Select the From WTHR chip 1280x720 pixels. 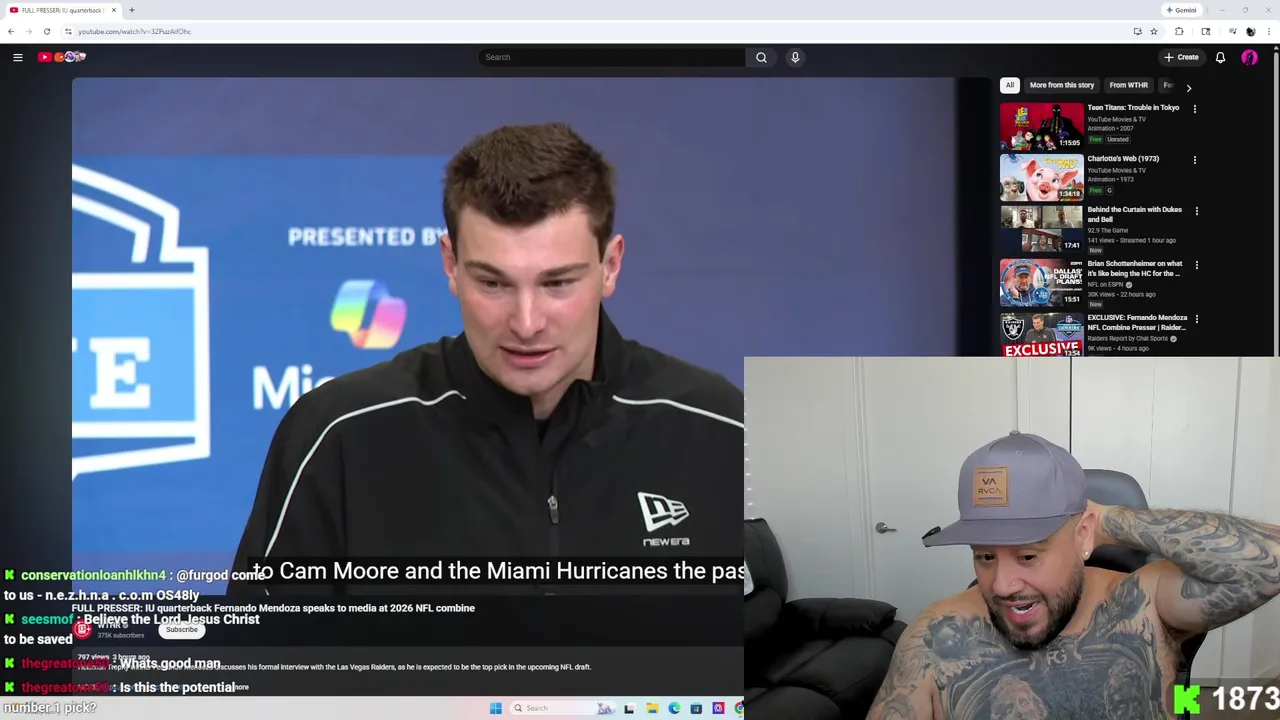click(x=1129, y=85)
